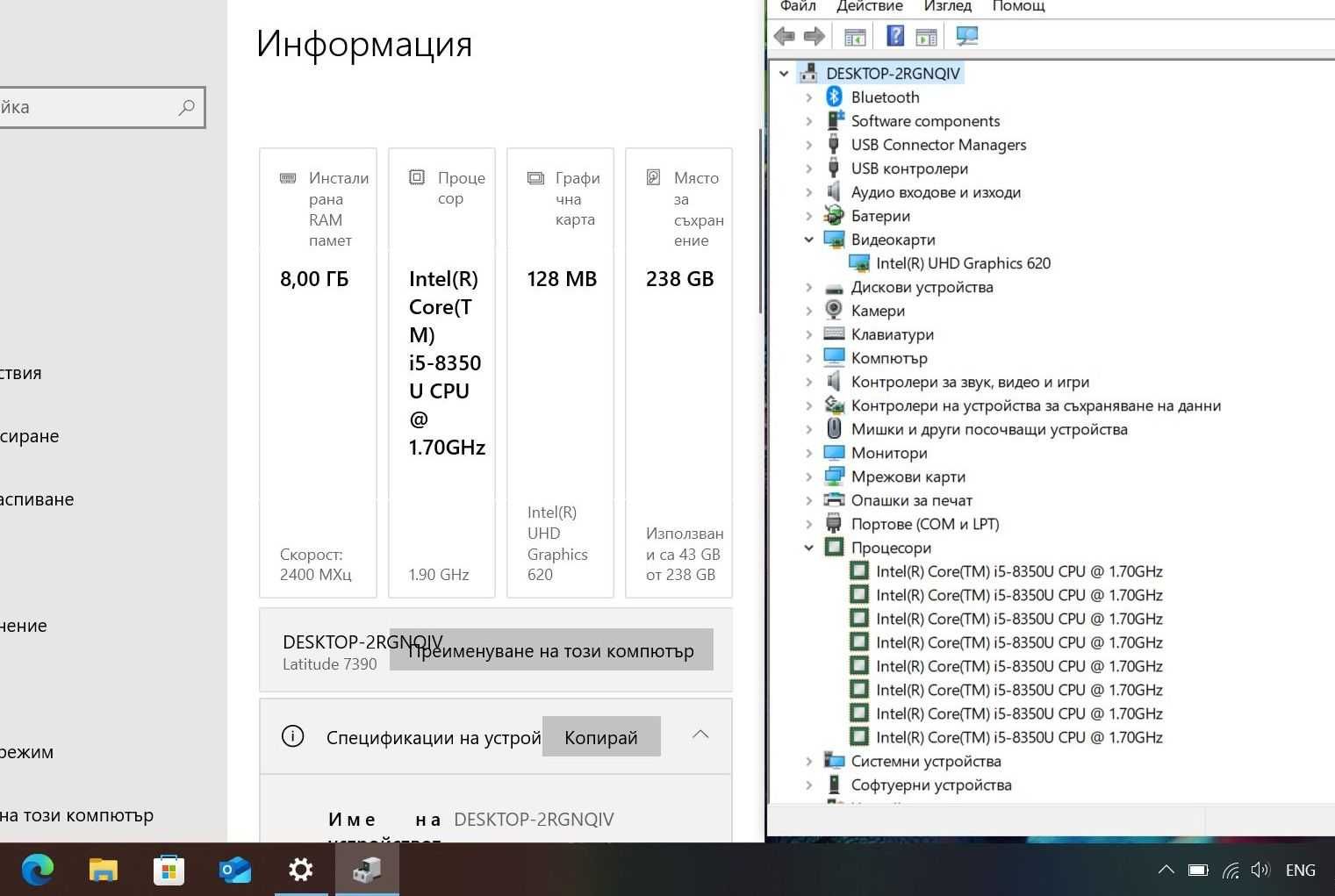Select Софтуерни устройства category
Viewport: 1335px width, 896px height.
931,785
